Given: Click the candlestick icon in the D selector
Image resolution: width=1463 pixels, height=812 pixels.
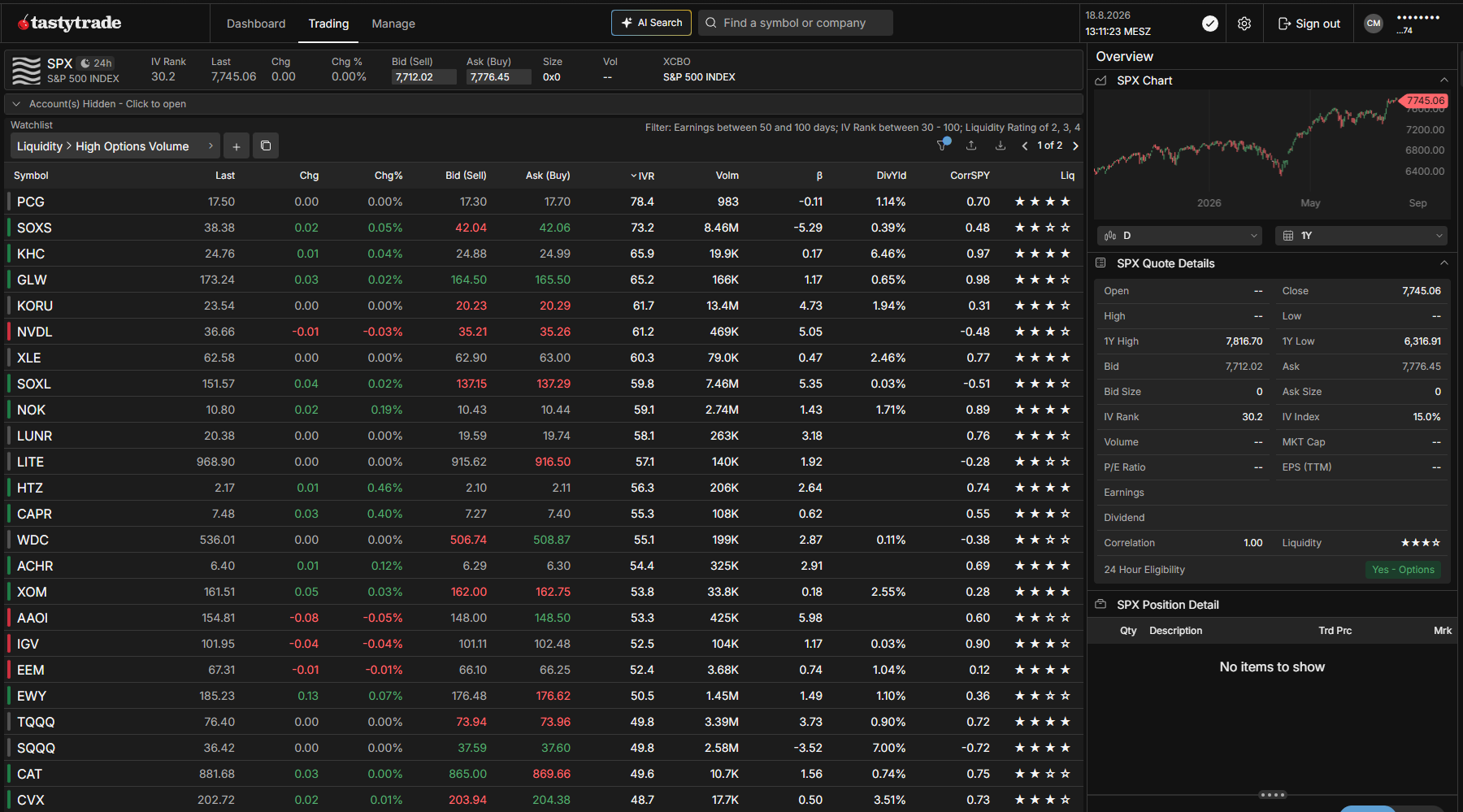Looking at the screenshot, I should click(x=1110, y=236).
